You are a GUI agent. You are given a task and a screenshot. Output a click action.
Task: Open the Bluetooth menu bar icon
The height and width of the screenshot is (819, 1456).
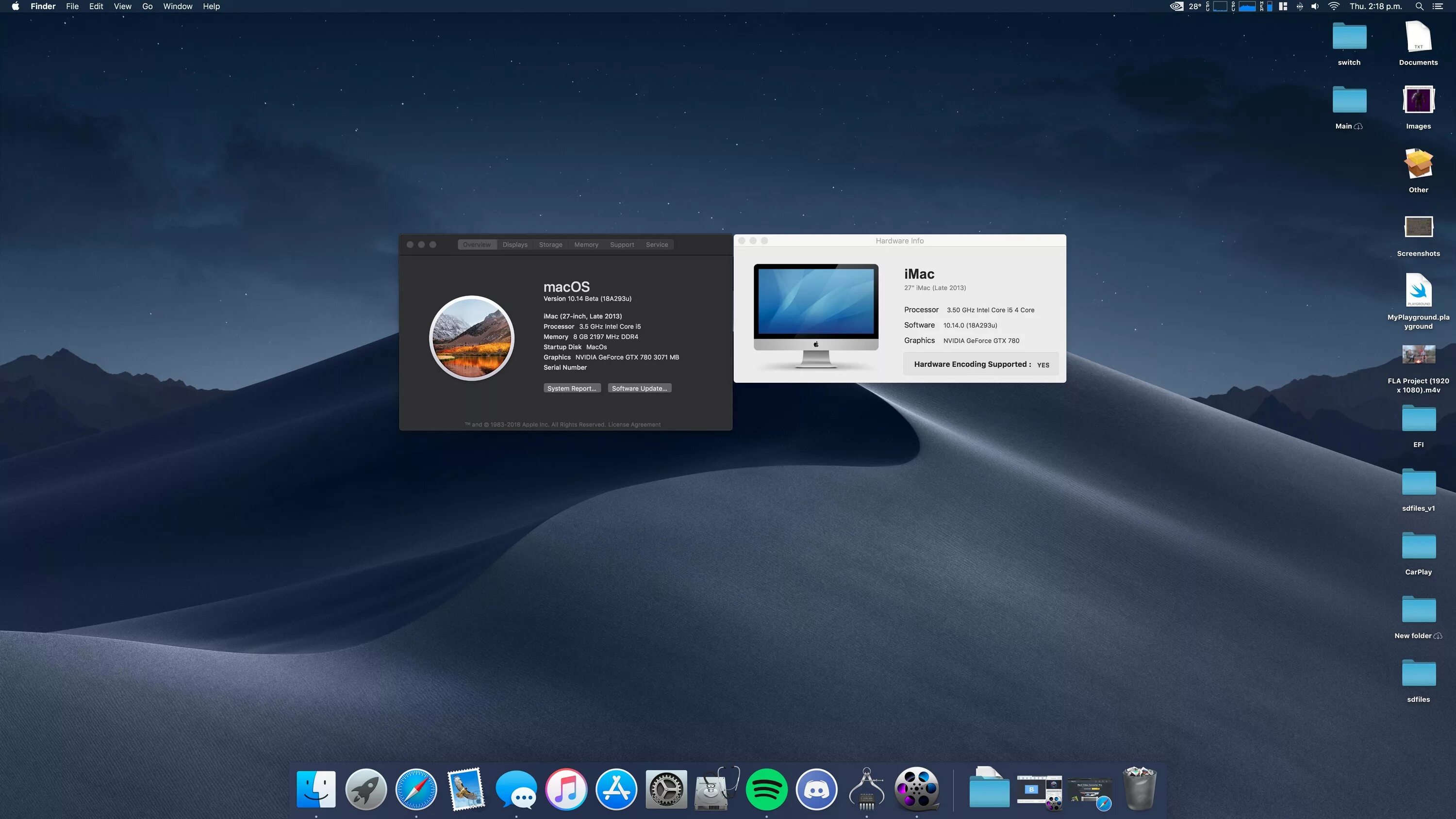tap(1299, 7)
